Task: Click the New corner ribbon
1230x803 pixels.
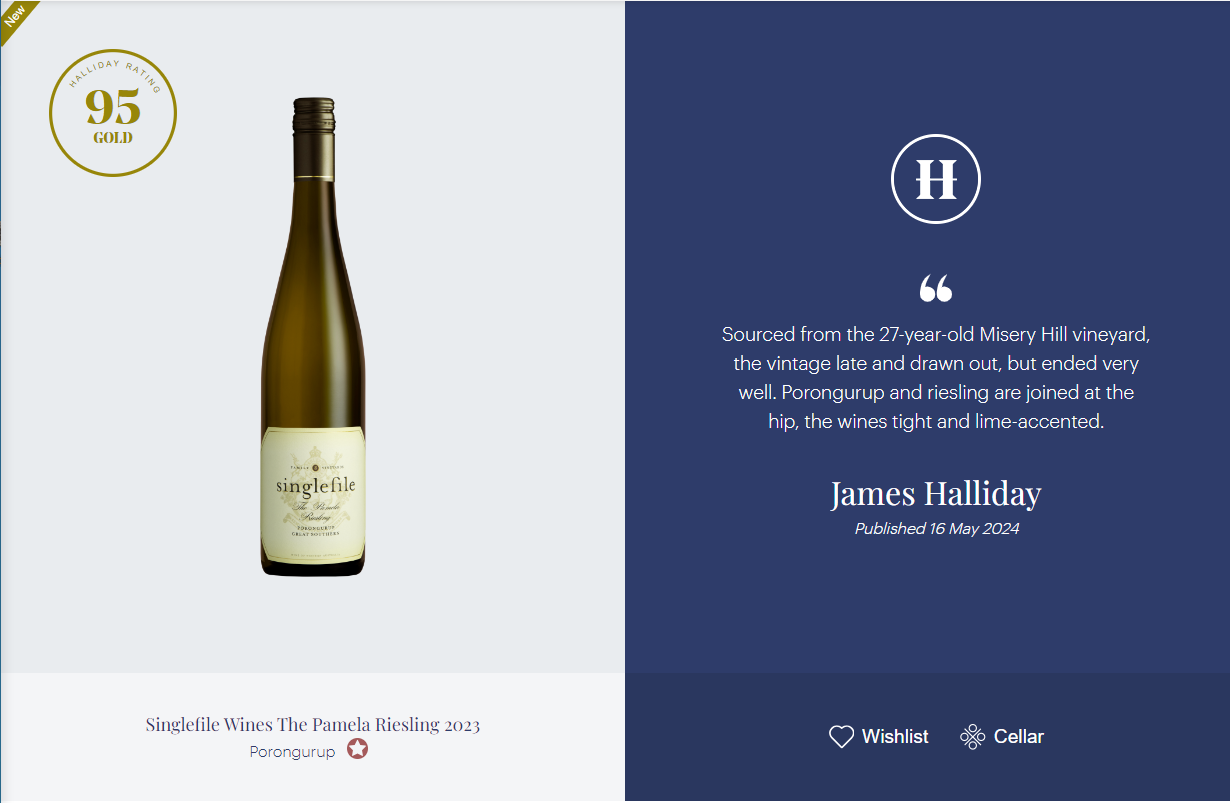Action: 16,17
